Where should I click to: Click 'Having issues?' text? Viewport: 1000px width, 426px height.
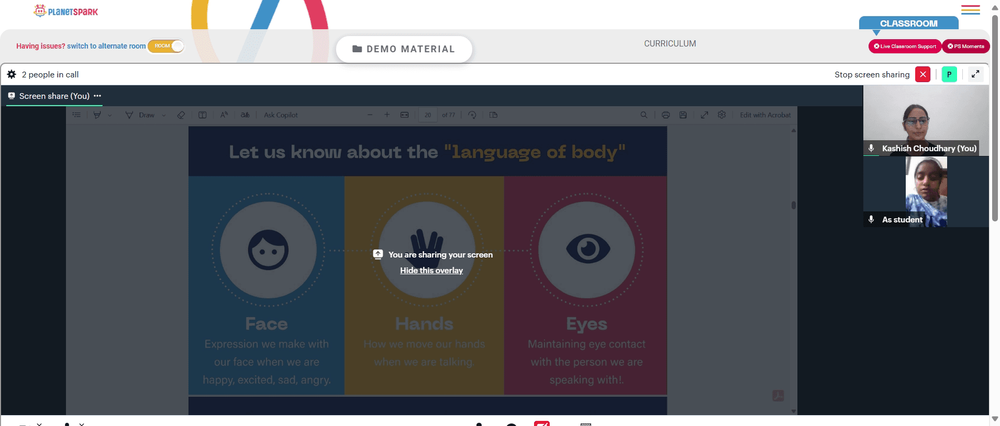[41, 46]
